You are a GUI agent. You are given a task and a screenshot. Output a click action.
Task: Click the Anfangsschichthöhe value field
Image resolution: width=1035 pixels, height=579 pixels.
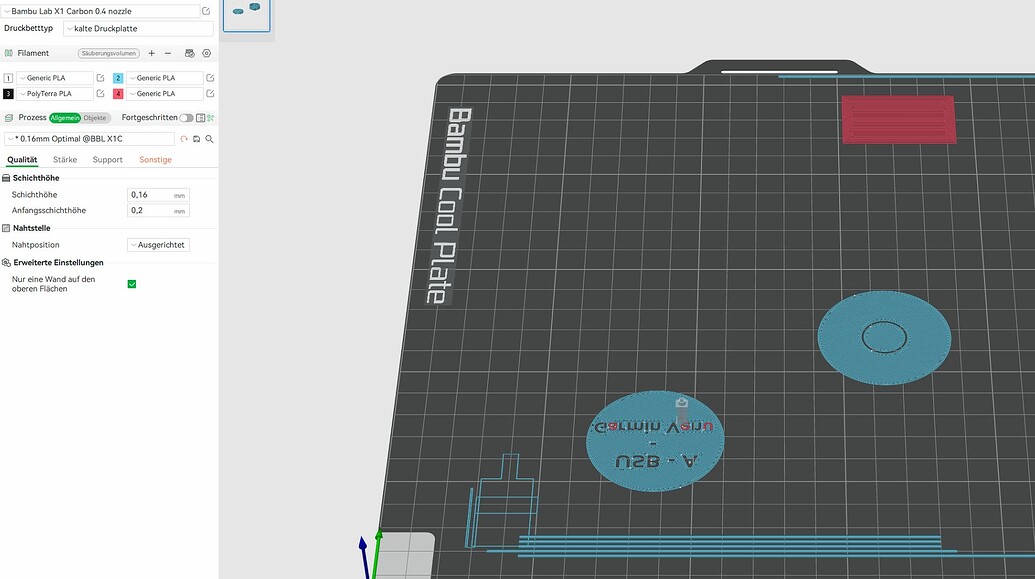pos(158,211)
